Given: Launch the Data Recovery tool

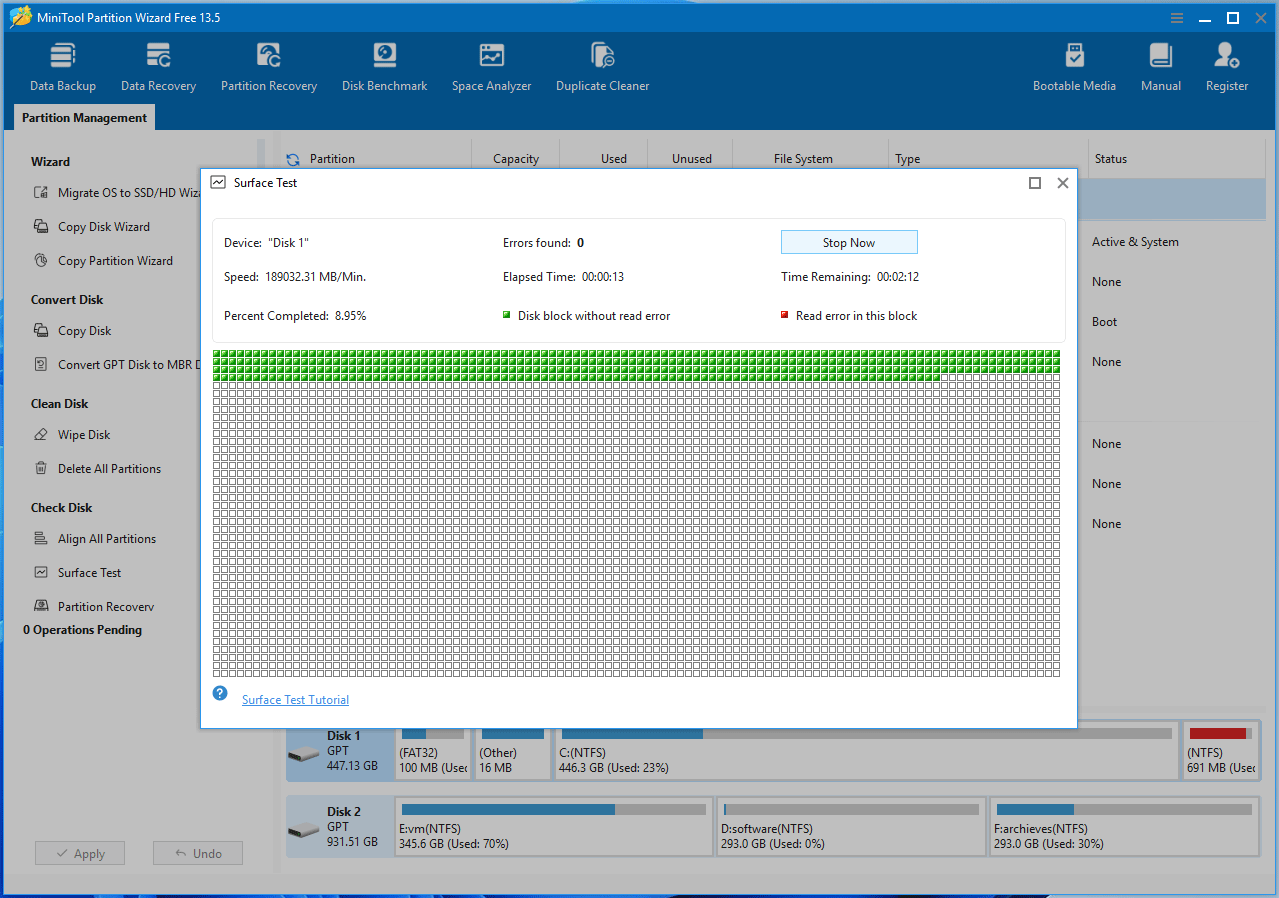Looking at the screenshot, I should [157, 65].
